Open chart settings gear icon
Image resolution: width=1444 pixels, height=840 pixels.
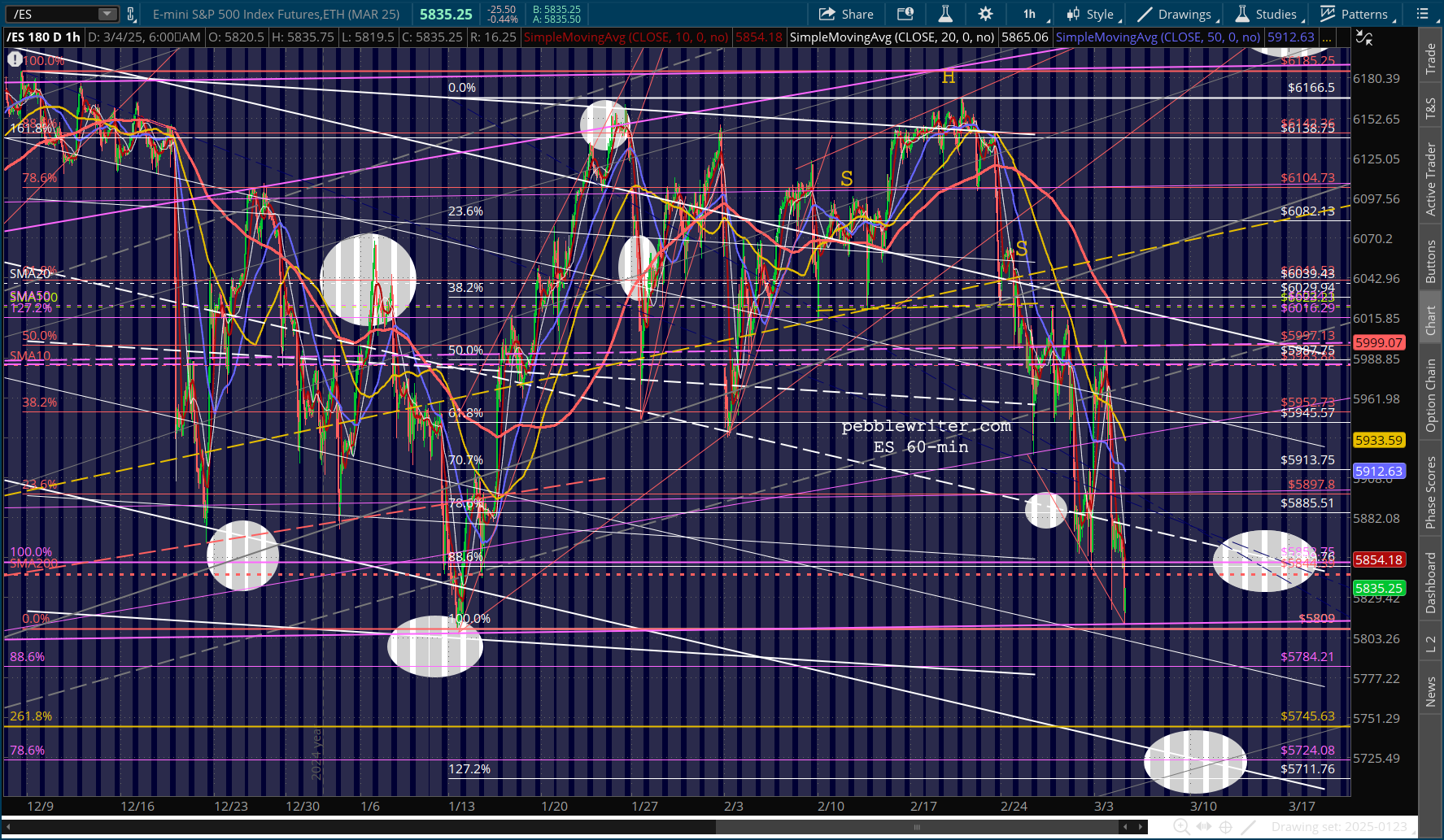pos(985,14)
